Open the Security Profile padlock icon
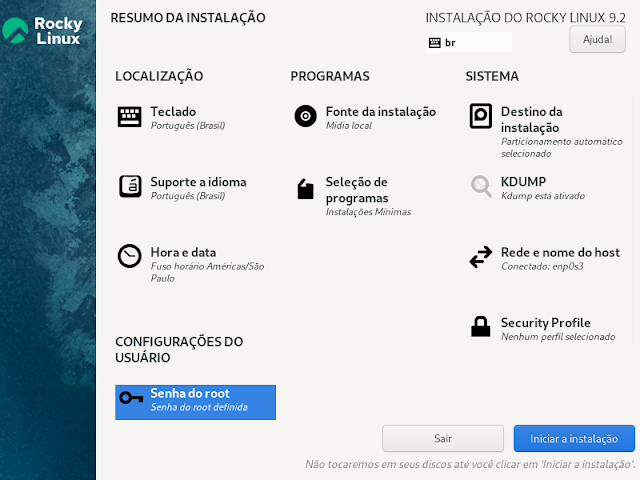 tap(480, 327)
